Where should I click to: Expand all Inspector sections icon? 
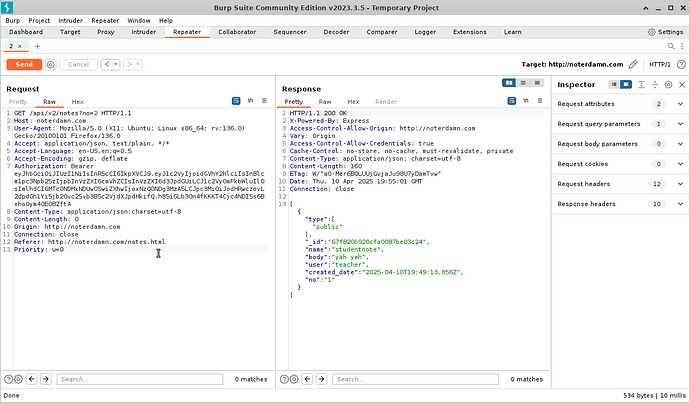tap(641, 84)
